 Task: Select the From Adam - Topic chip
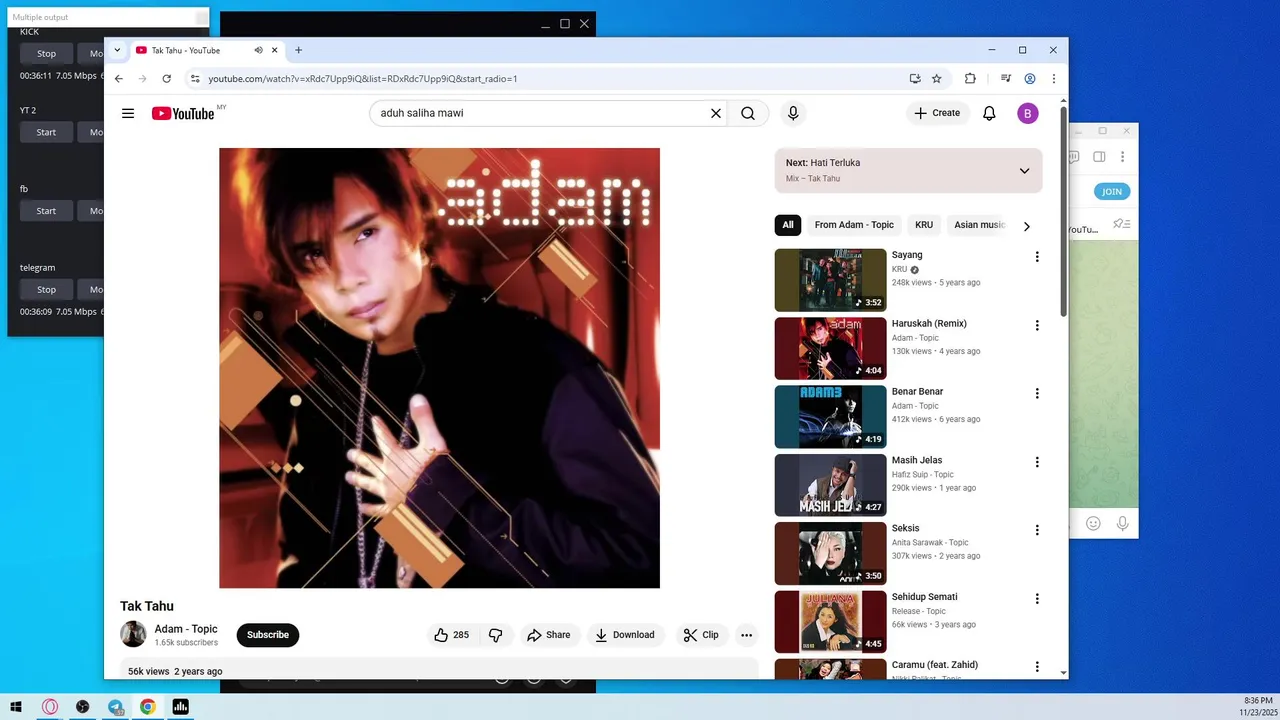pos(854,225)
